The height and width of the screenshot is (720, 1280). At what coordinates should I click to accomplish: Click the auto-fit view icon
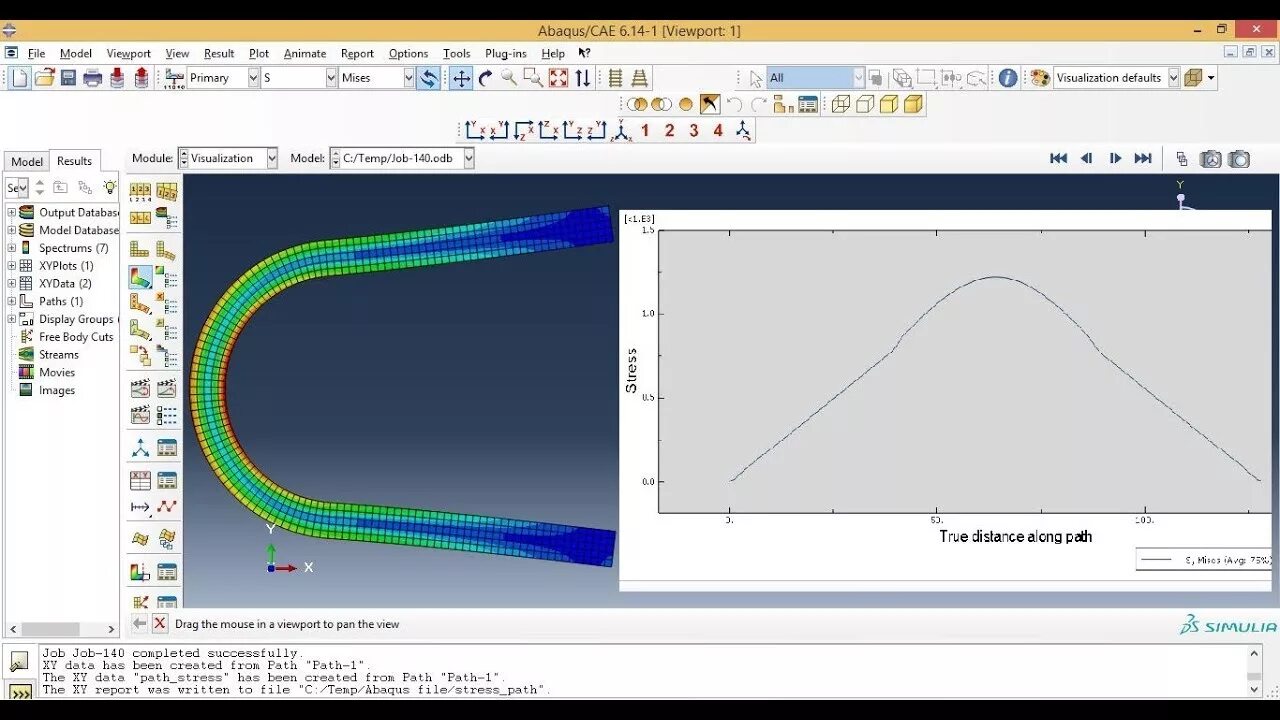click(x=558, y=78)
